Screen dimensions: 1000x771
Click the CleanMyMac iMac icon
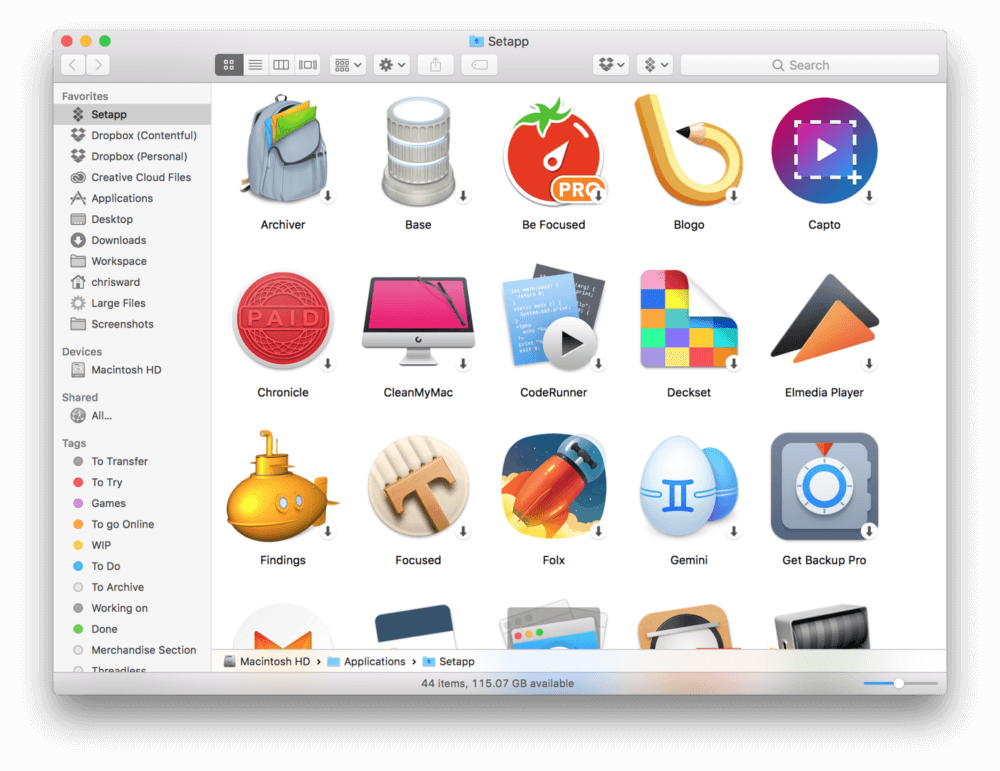pyautogui.click(x=418, y=321)
